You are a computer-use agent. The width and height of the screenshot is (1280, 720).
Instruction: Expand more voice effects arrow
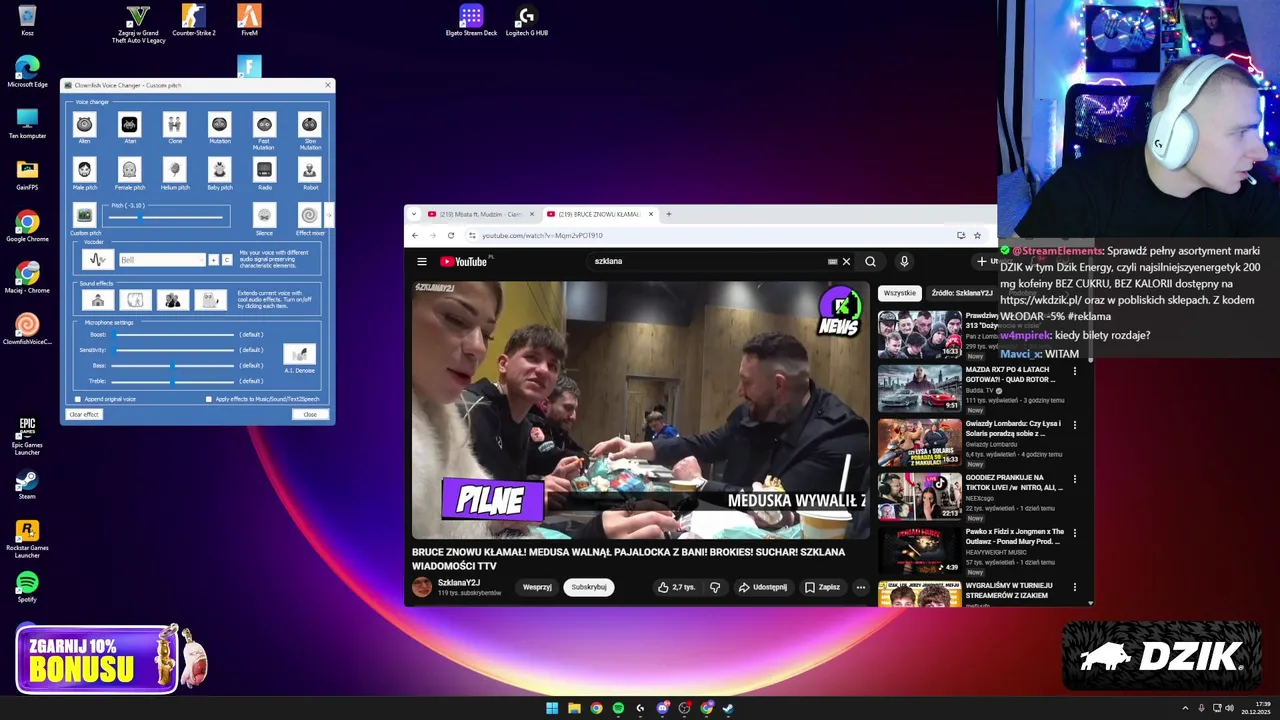coord(329,215)
